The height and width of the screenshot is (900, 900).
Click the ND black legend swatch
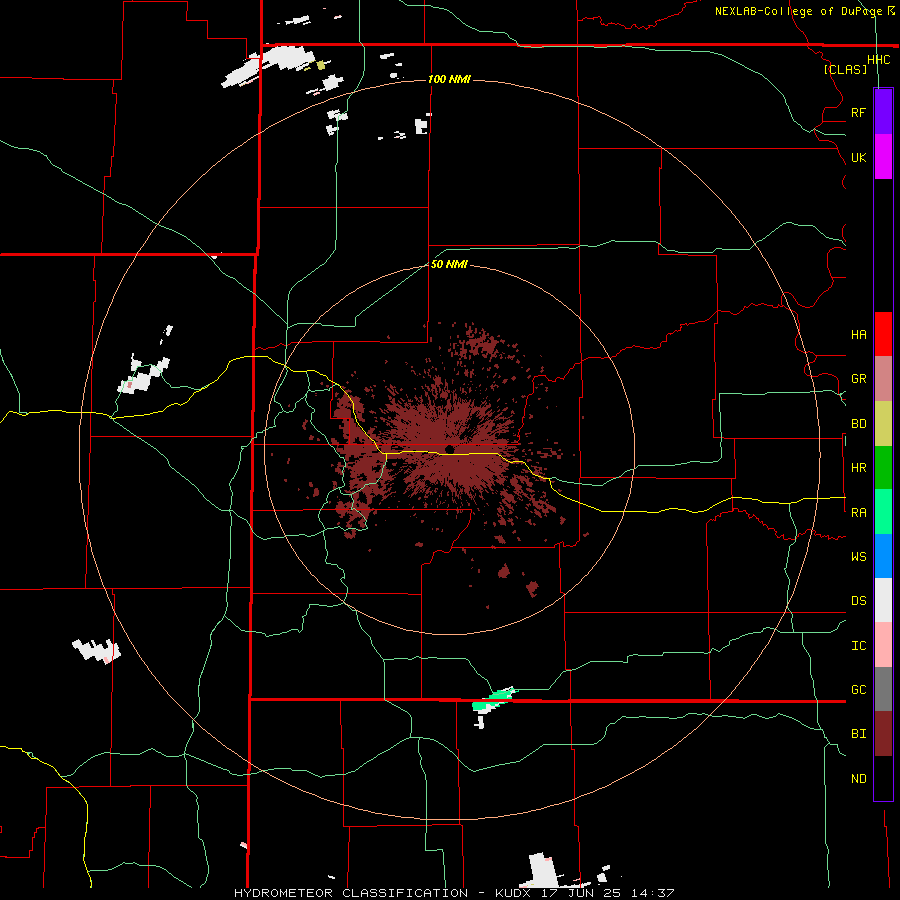(x=883, y=778)
